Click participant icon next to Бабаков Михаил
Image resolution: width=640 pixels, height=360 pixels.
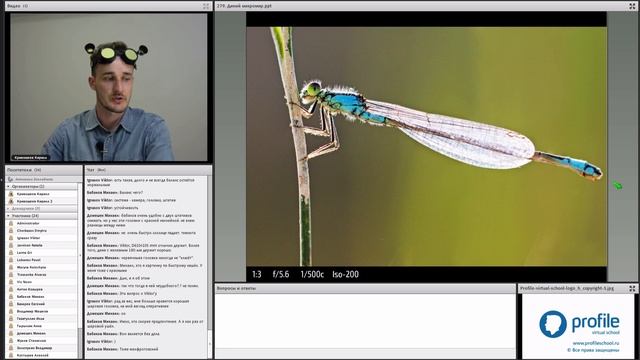coord(11,297)
